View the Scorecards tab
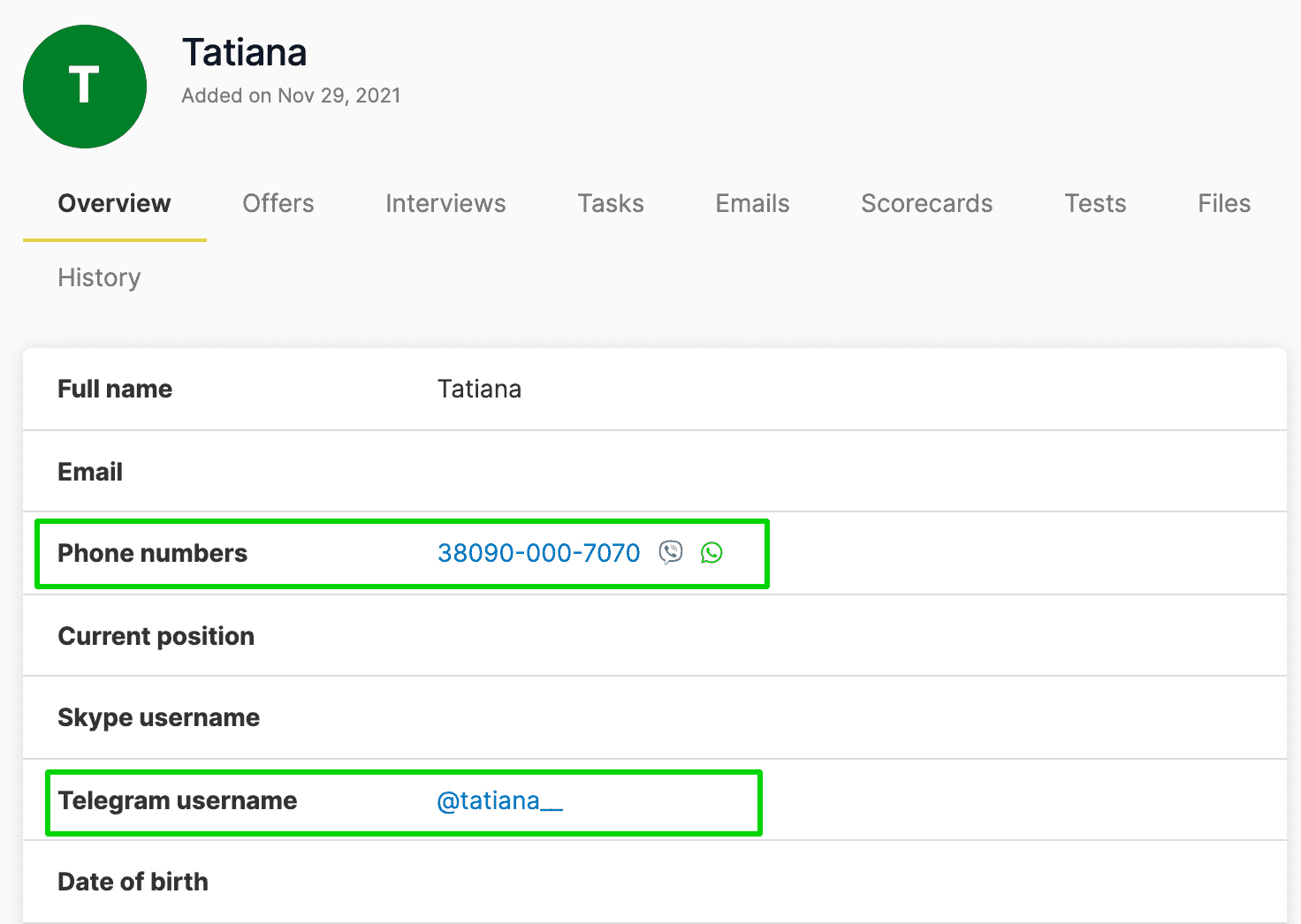1301x924 pixels. tap(926, 204)
